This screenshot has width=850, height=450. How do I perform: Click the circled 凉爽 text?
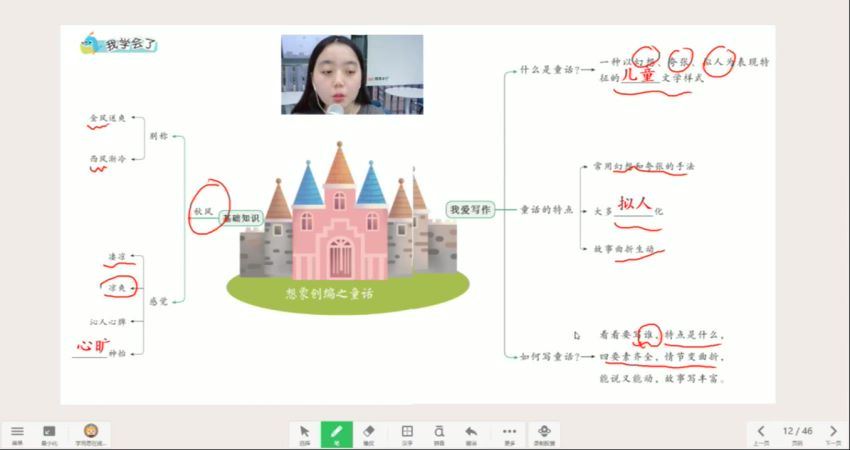[117, 288]
